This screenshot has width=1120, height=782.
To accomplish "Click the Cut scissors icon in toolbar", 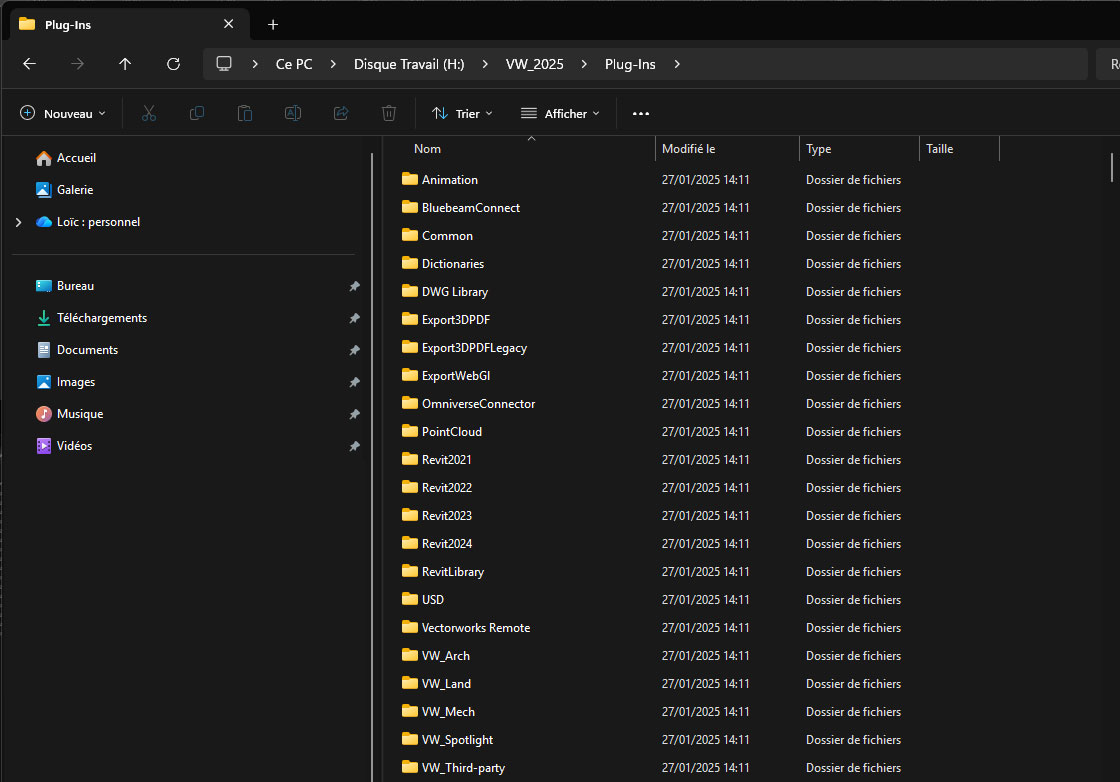I will tap(149, 114).
